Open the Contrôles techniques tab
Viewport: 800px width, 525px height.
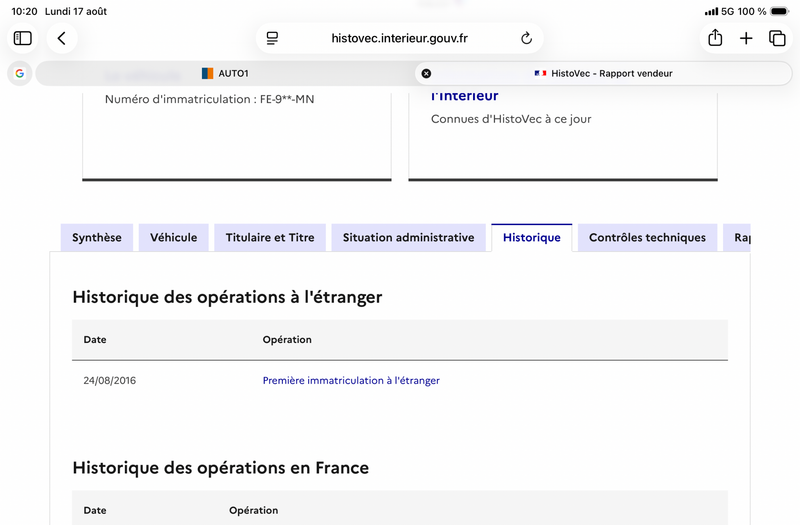[x=647, y=238]
